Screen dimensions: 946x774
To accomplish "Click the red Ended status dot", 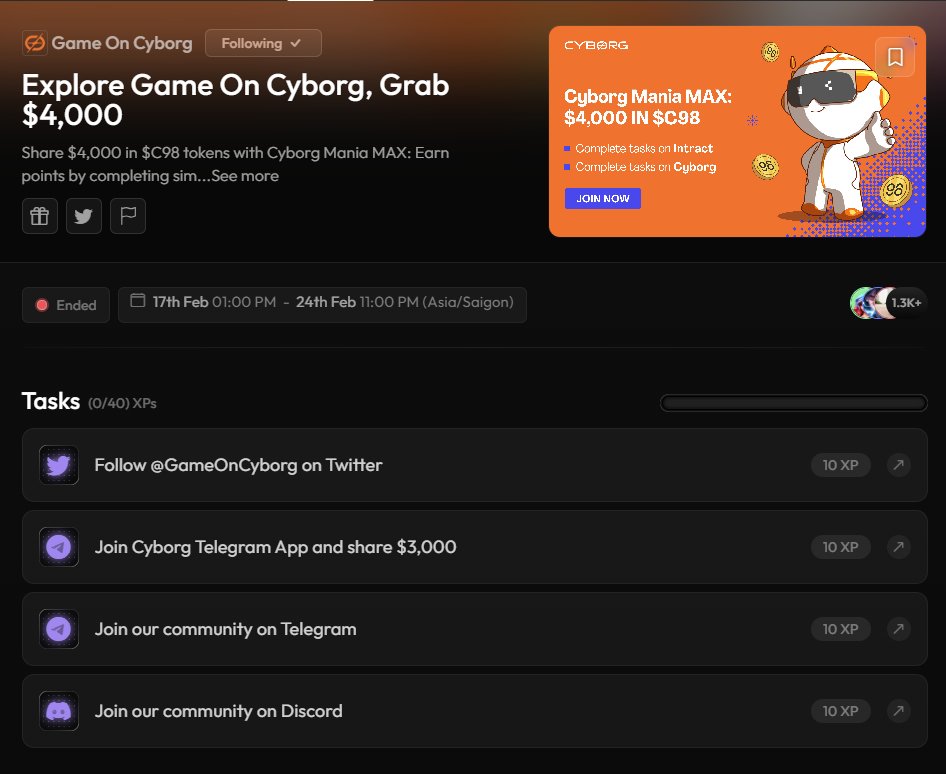I will coord(42,305).
